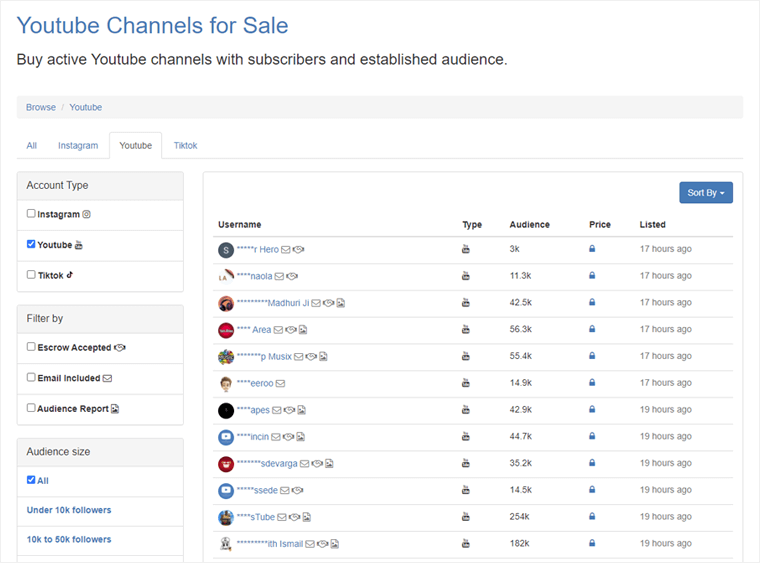This screenshot has height=563, width=760.
Task: Toggle the All audience size checkbox
Action: 31,480
